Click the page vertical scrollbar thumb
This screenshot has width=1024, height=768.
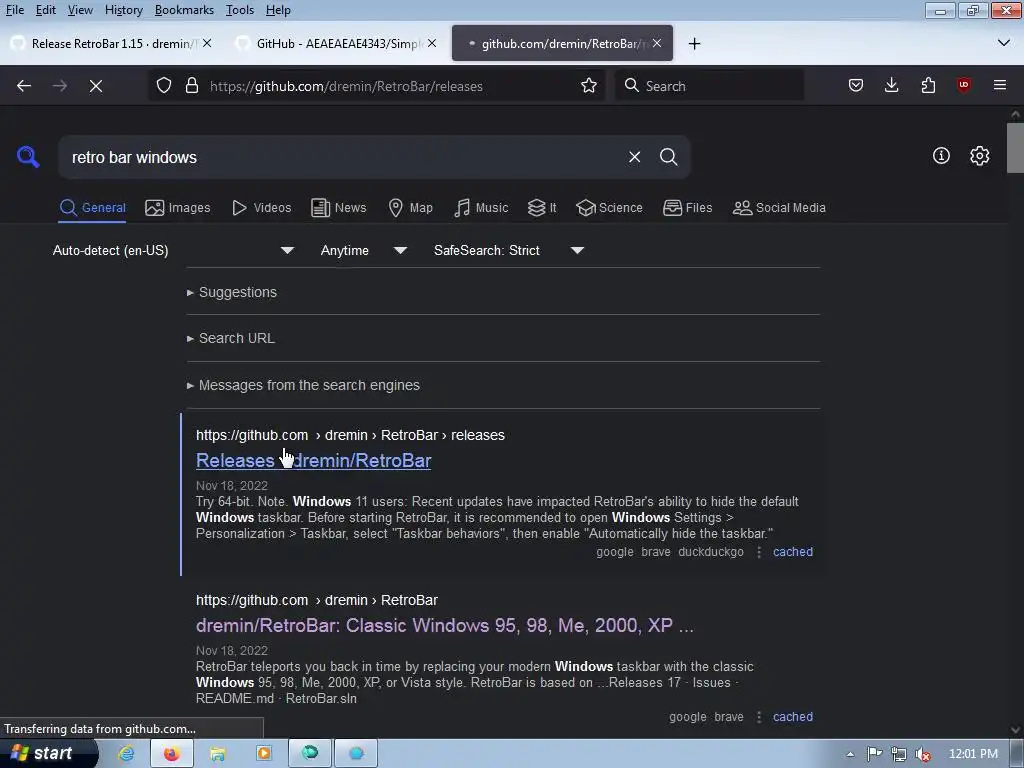coord(1015,148)
